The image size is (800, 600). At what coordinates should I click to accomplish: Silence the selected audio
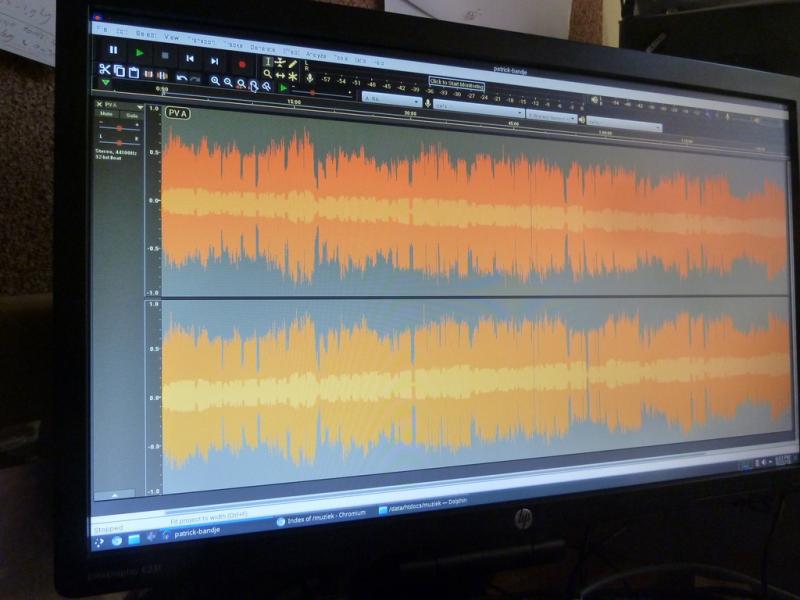[x=162, y=76]
